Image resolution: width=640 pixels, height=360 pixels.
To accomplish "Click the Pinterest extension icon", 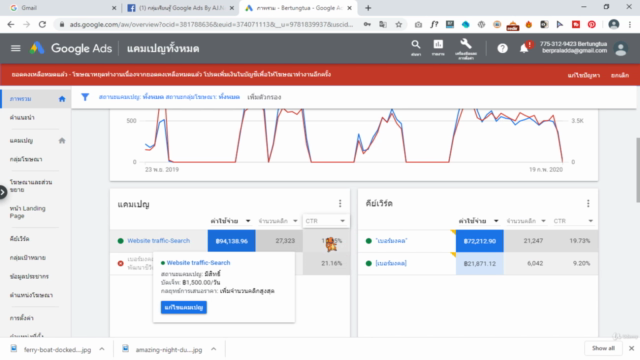I will tap(591, 24).
